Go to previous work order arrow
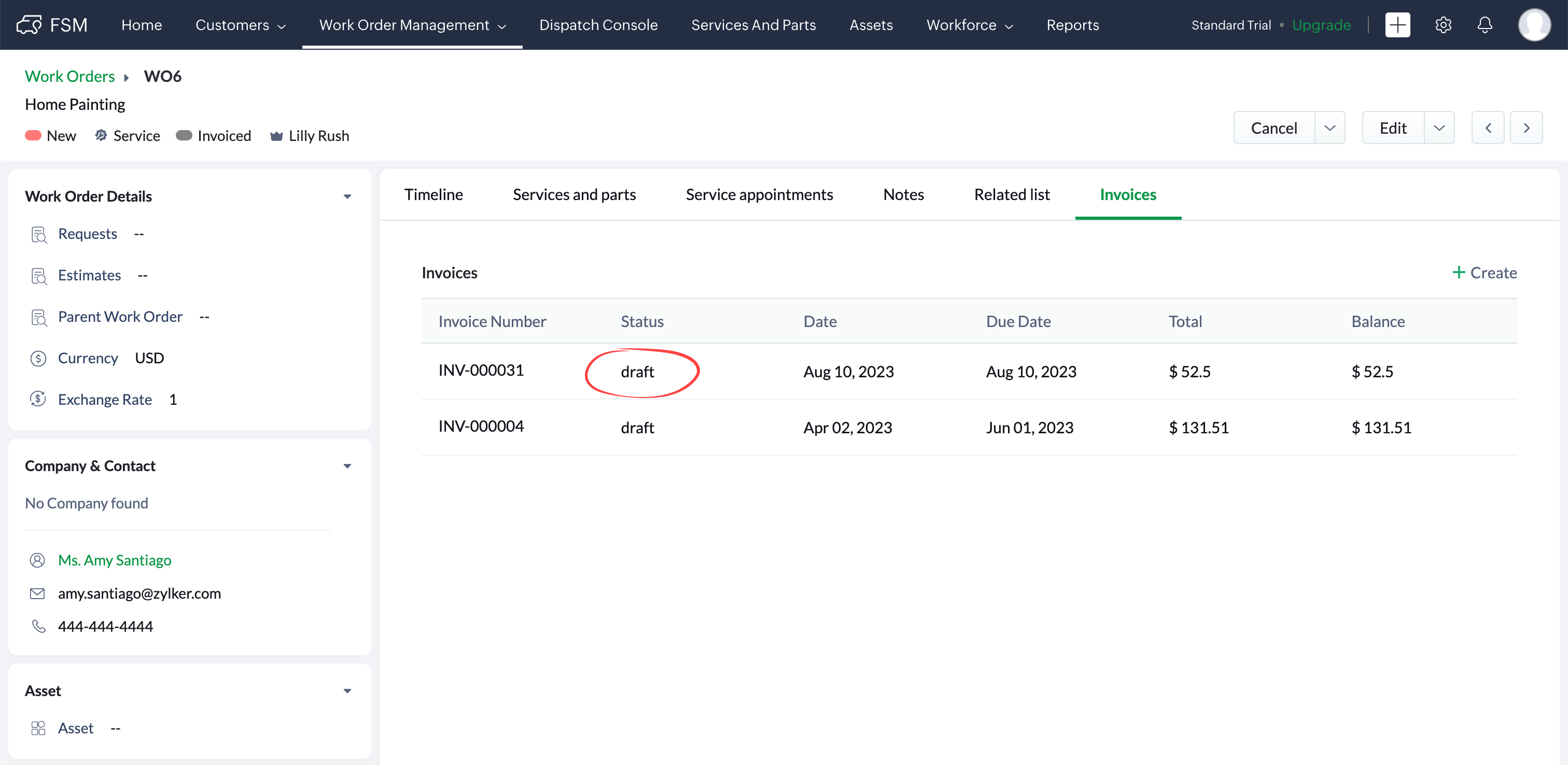Image resolution: width=1568 pixels, height=765 pixels. point(1488,128)
